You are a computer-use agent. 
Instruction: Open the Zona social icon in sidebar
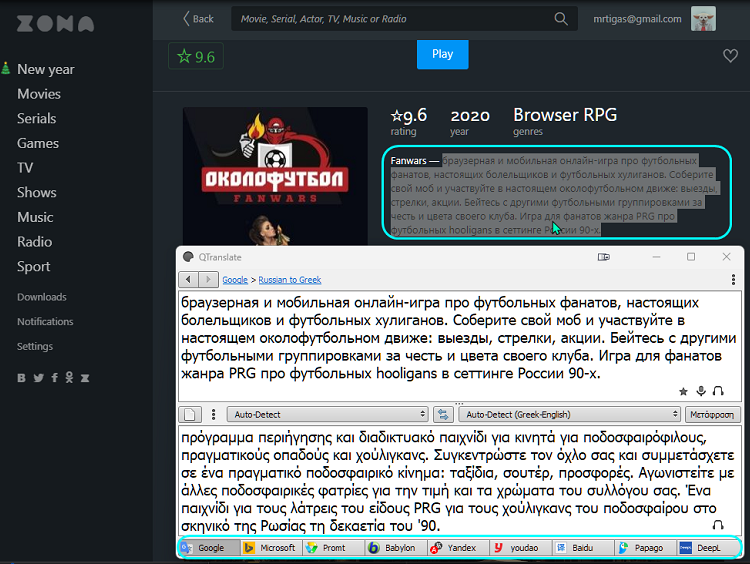click(x=85, y=378)
